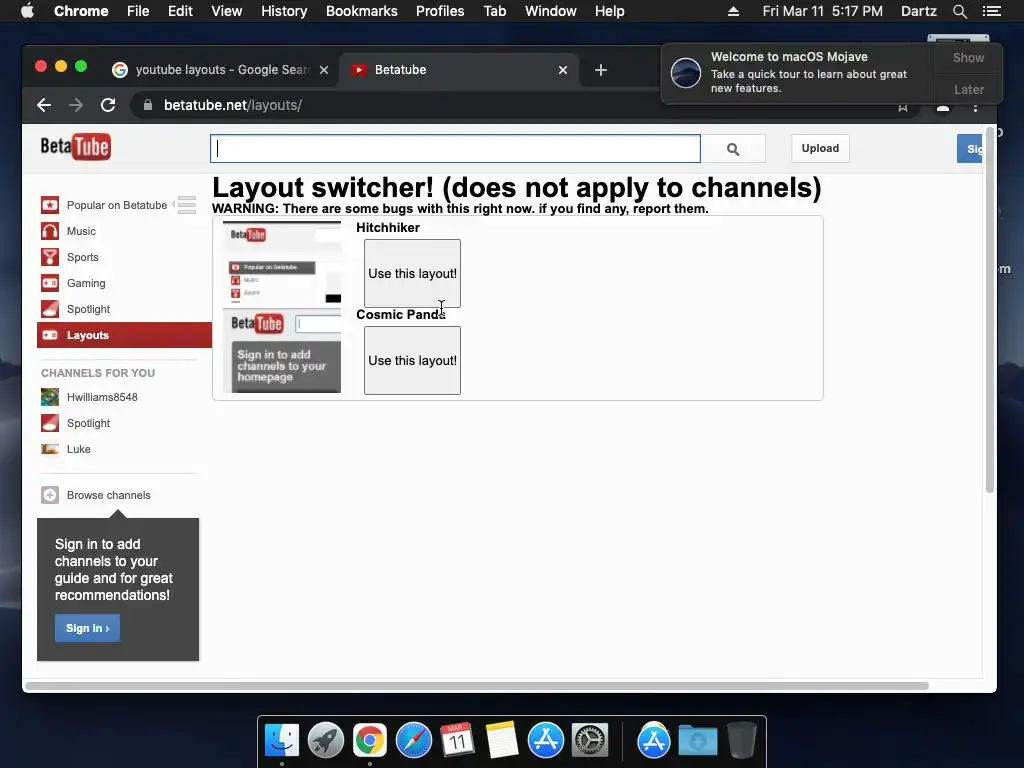Click the Chrome profile avatar icon
The image size is (1024, 768).
pyautogui.click(x=943, y=108)
